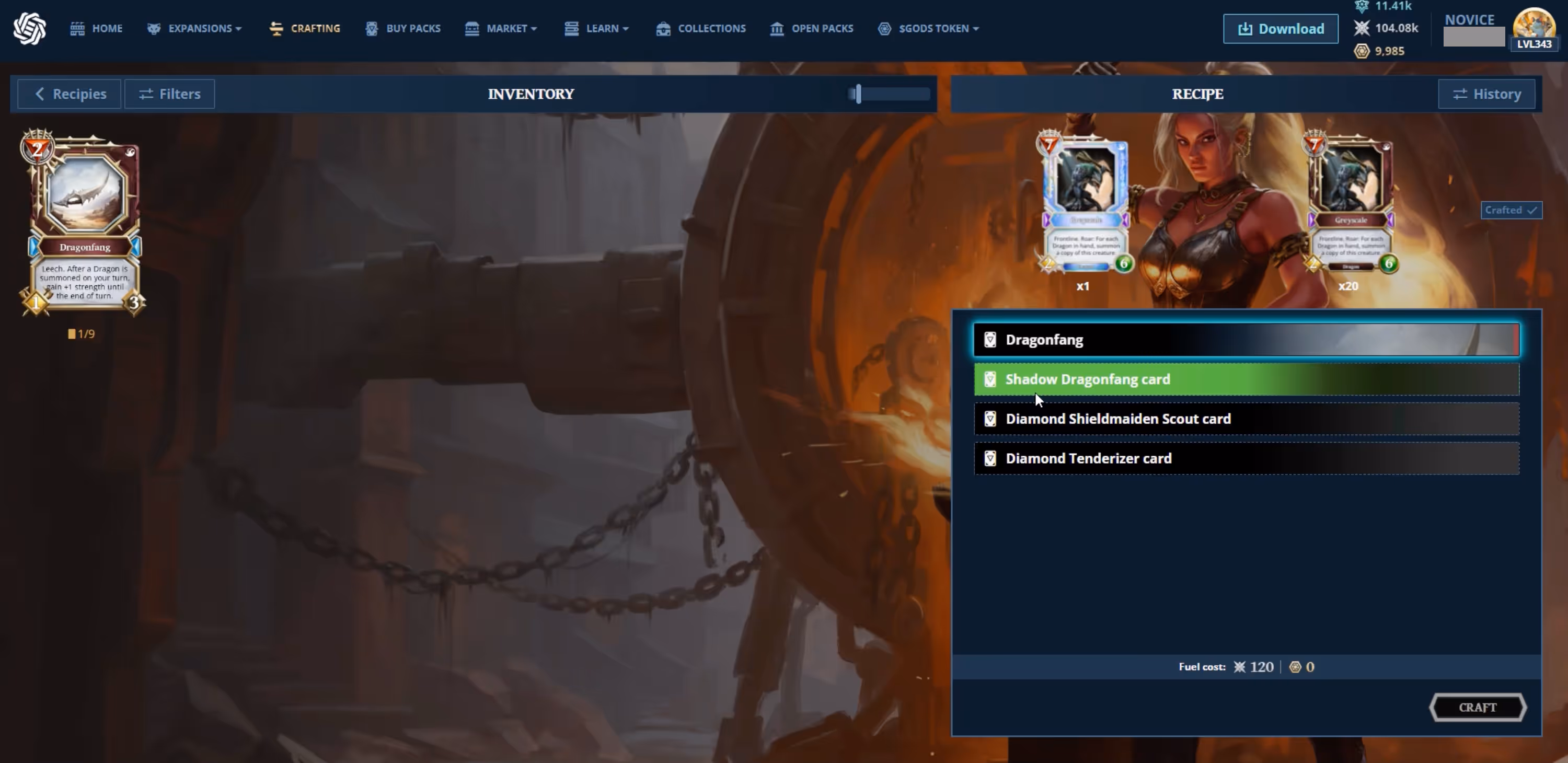The image size is (1568, 763).
Task: Expand the Expansions dropdown menu
Action: (194, 29)
